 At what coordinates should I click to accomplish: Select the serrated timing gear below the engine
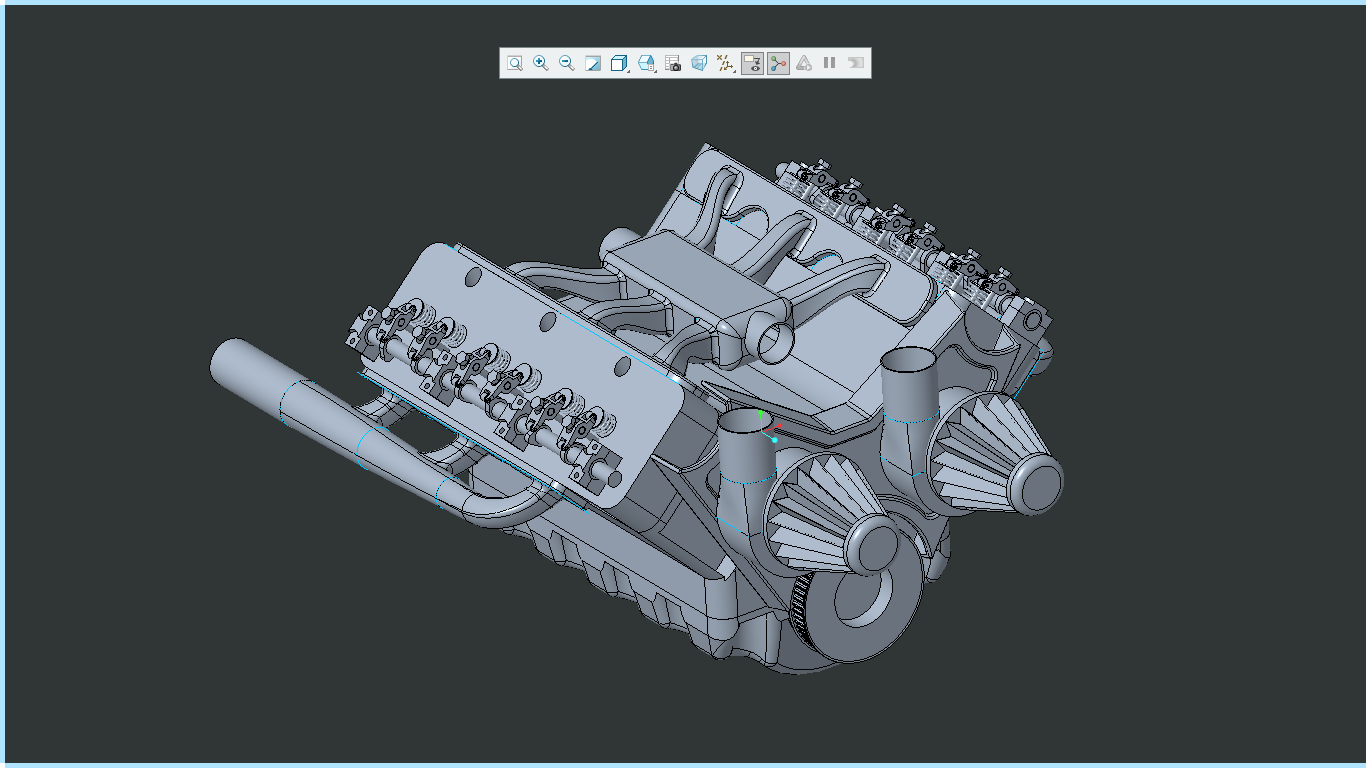[800, 600]
